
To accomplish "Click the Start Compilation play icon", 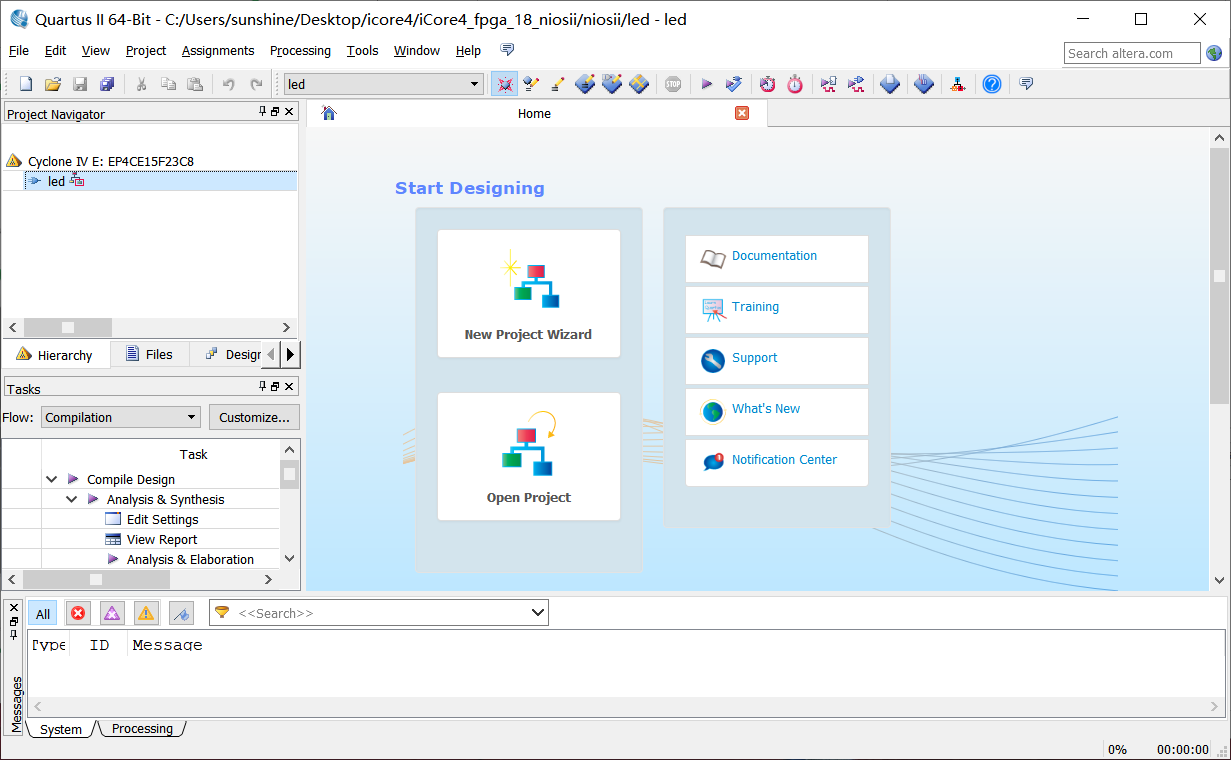I will (706, 84).
